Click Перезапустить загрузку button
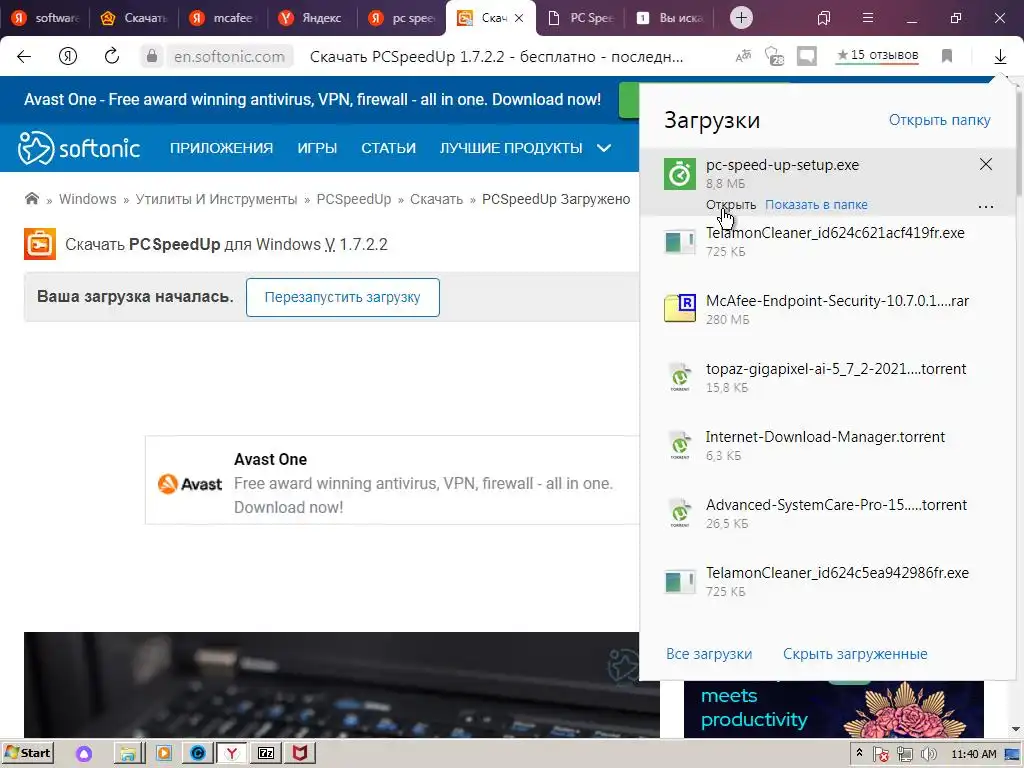 point(343,297)
